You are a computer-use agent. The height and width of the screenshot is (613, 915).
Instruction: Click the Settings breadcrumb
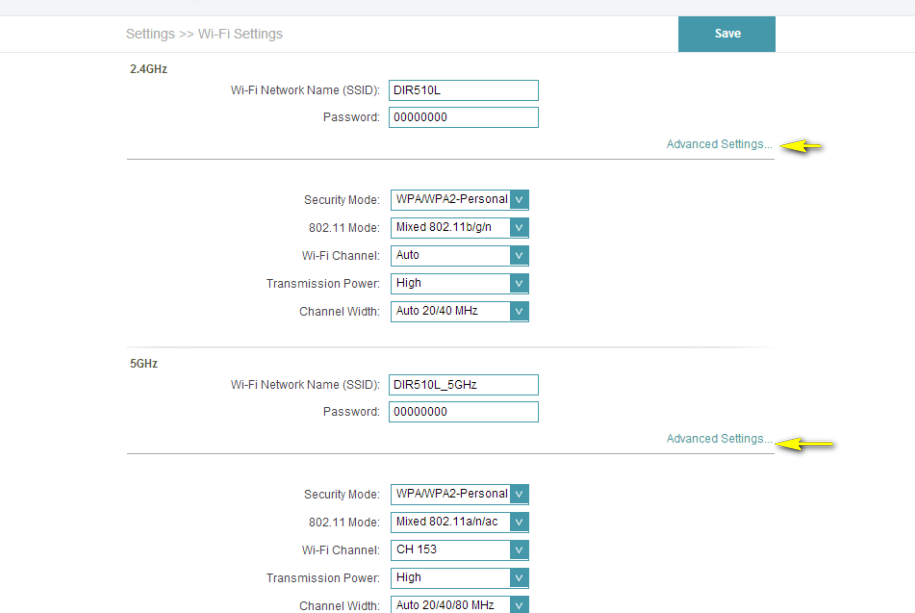[x=150, y=34]
